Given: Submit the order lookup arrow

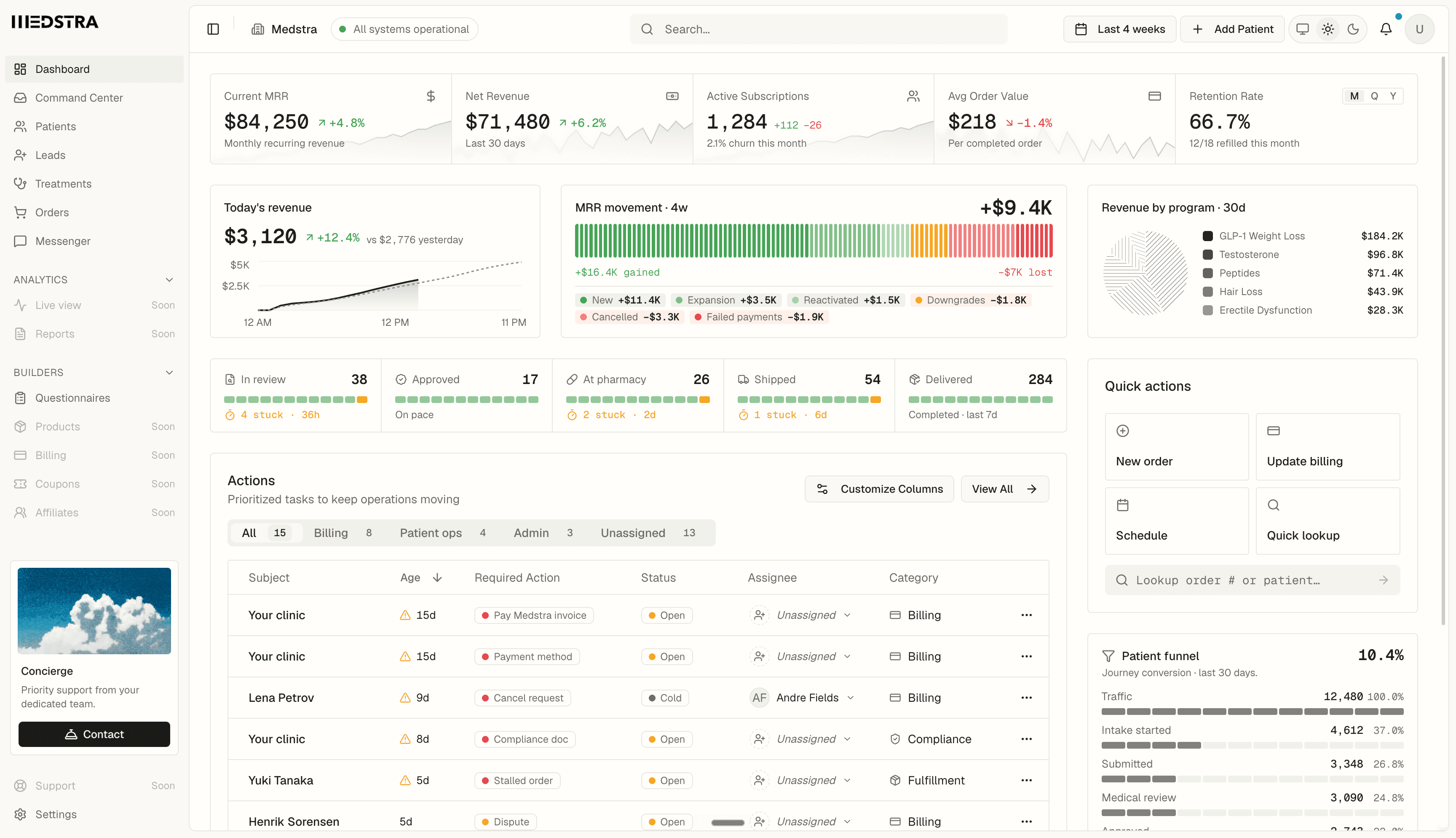Looking at the screenshot, I should tap(1383, 580).
